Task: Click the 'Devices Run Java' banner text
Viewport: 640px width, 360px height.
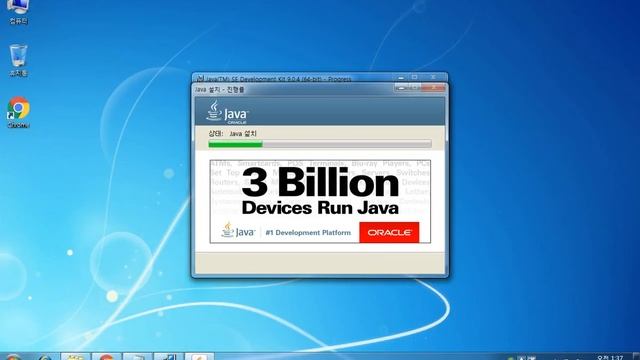Action: click(320, 208)
